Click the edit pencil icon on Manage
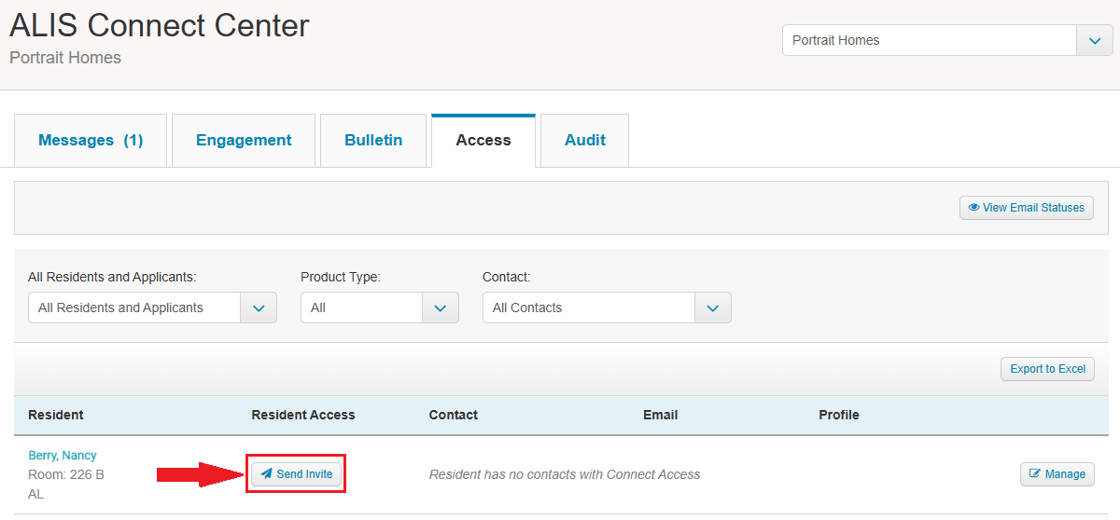Image resolution: width=1120 pixels, height=520 pixels. pos(1034,474)
